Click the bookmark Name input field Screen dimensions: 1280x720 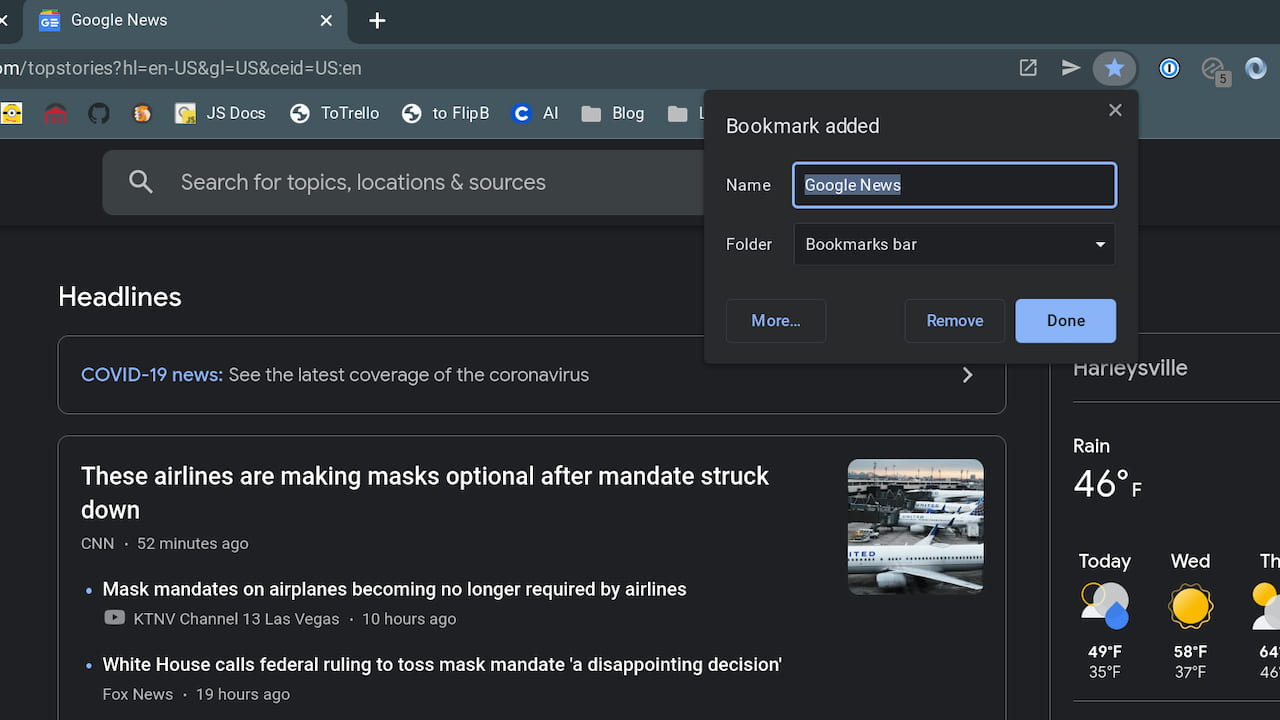954,185
